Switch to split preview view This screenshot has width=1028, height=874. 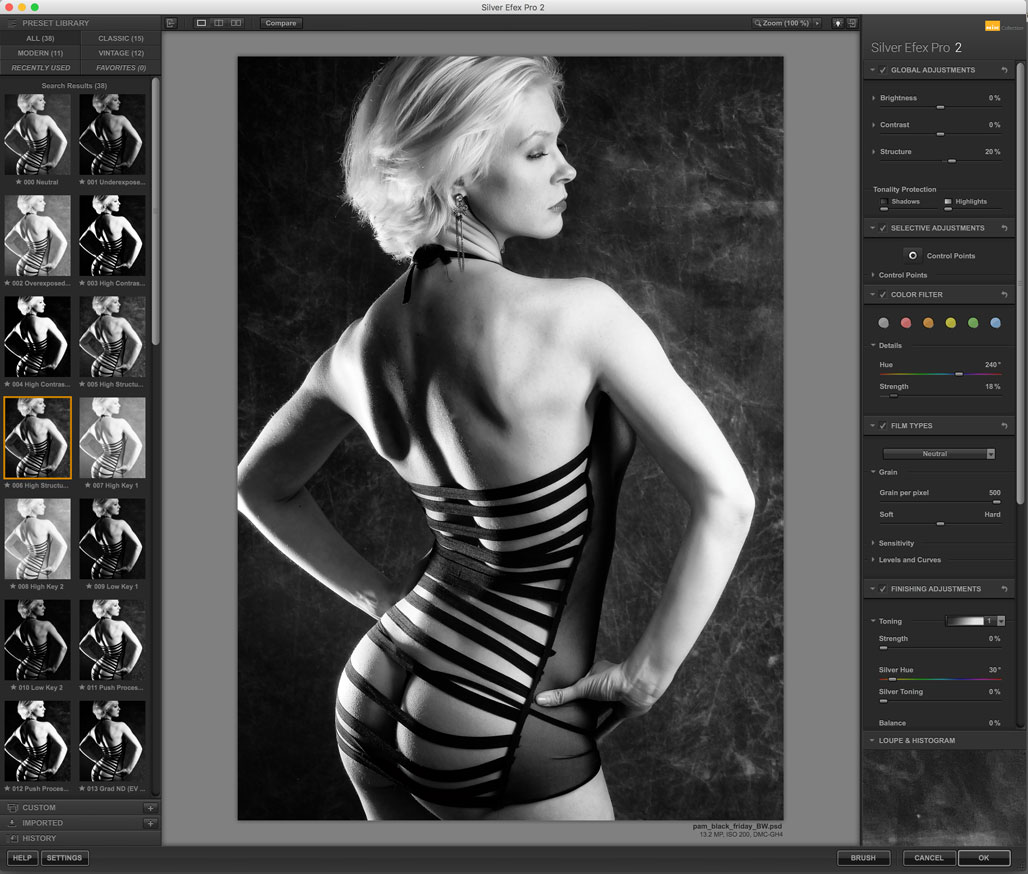click(218, 23)
